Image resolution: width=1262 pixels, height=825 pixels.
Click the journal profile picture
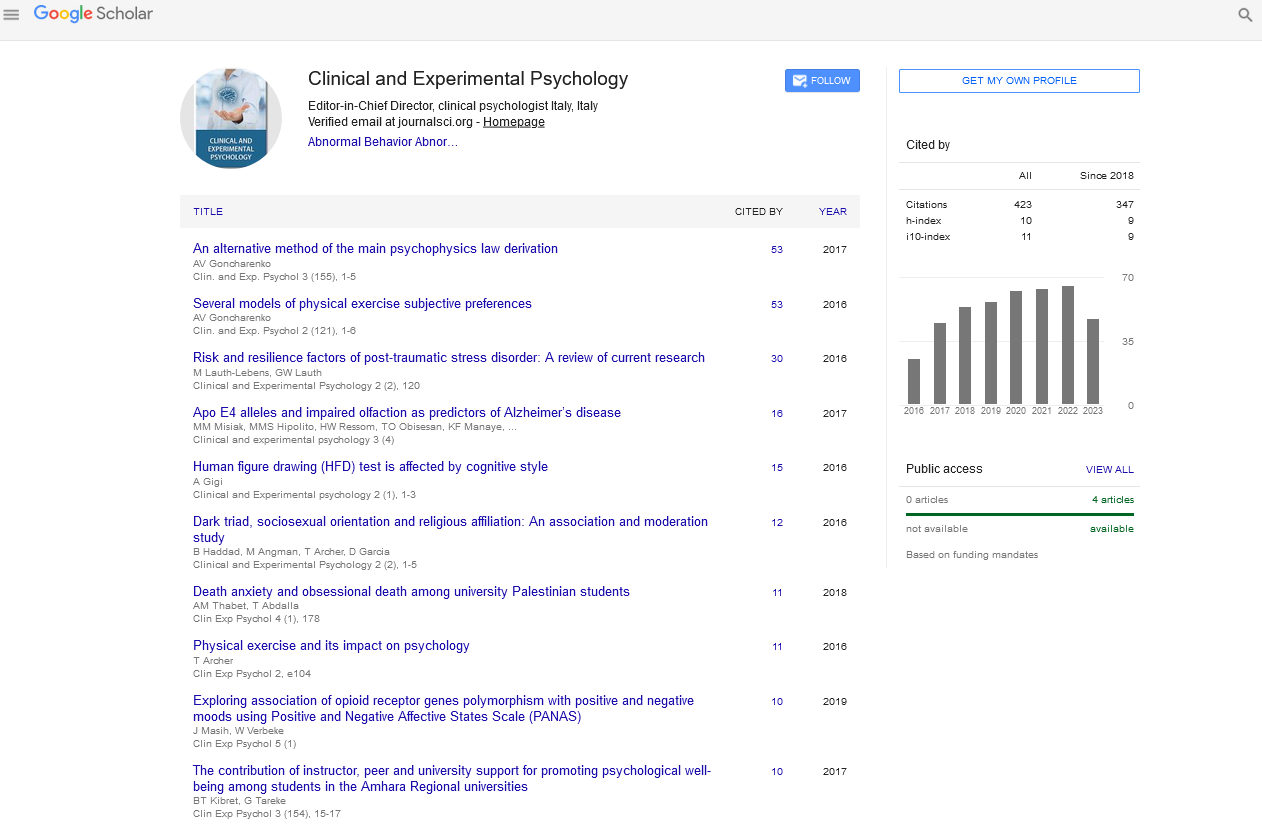[x=231, y=118]
